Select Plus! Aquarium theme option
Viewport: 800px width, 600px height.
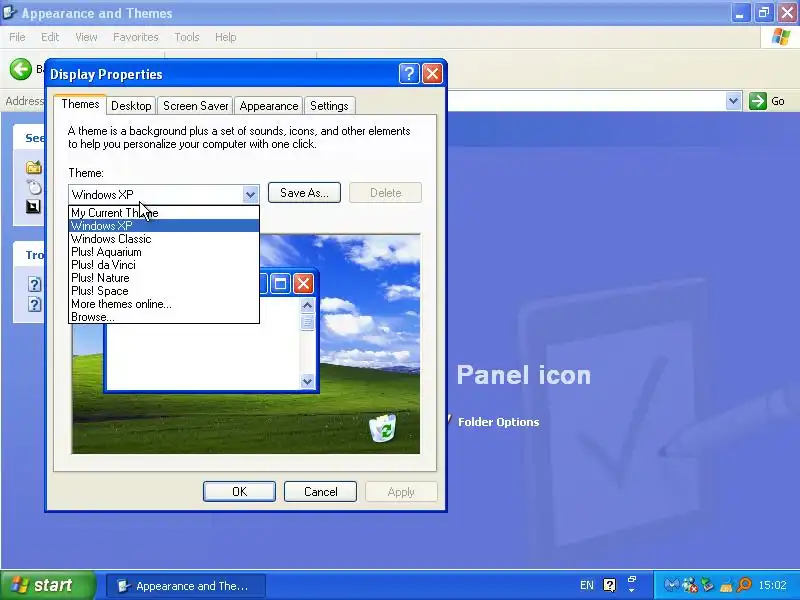pyautogui.click(x=164, y=252)
